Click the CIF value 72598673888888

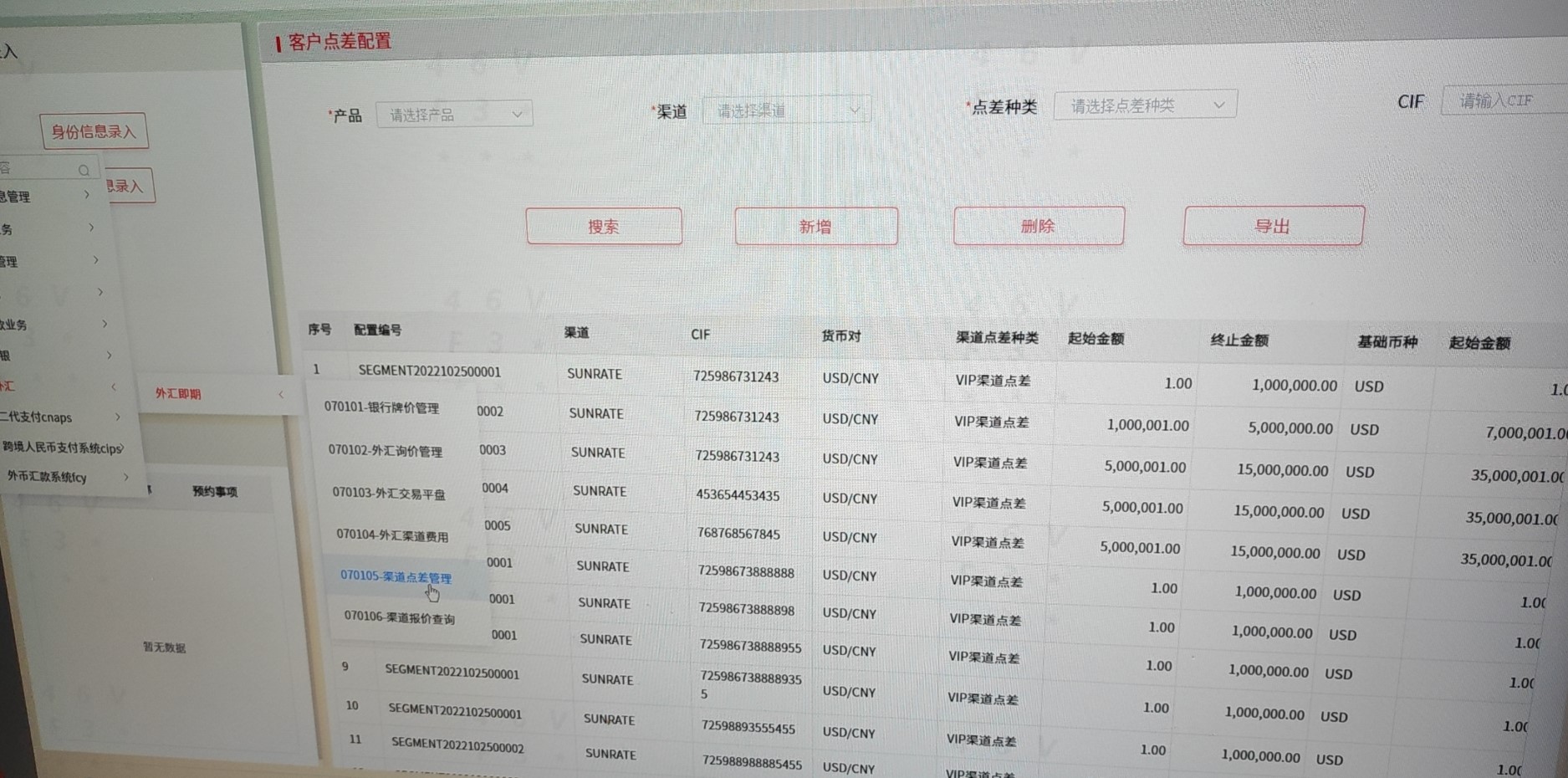click(x=746, y=572)
